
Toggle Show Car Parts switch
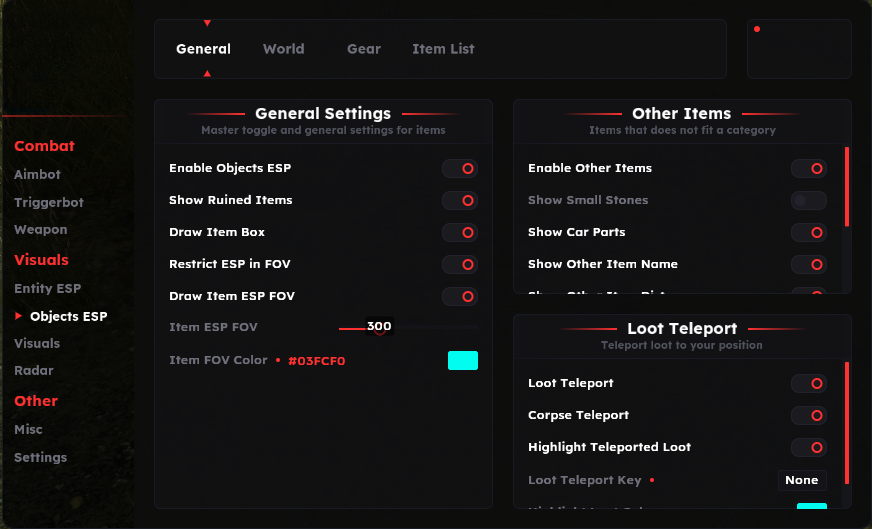pos(808,232)
